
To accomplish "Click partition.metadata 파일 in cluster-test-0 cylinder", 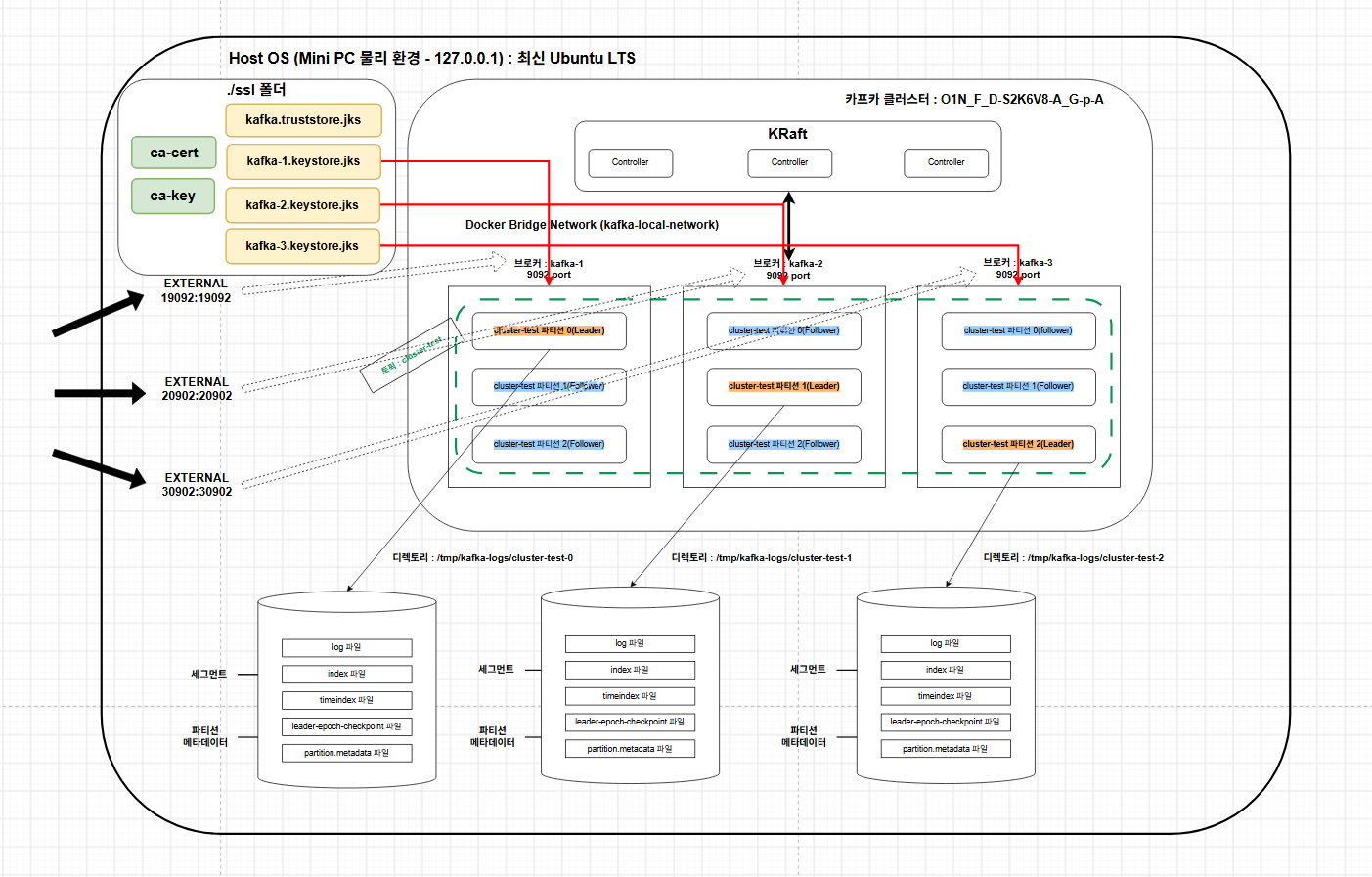I will point(346,753).
